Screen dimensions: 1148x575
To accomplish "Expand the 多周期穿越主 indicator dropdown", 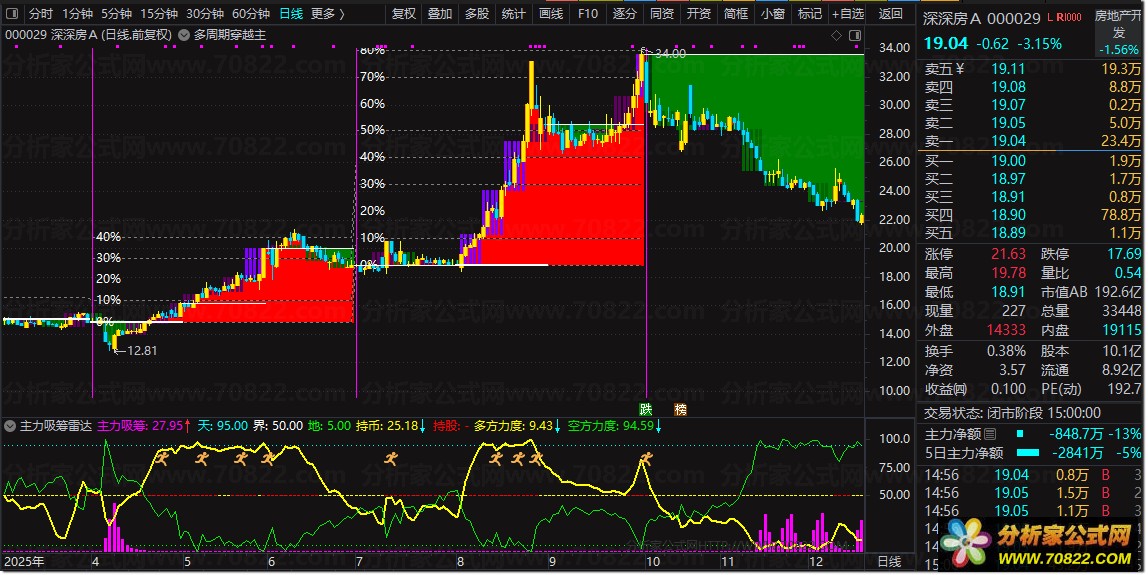I will (184, 34).
